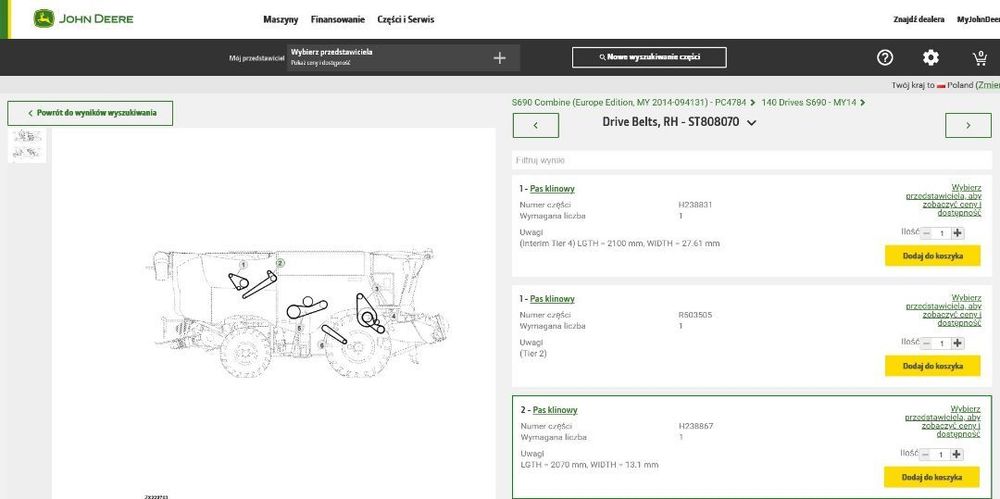Open the Maszyny menu
Screen dimensions: 1000x499
[281, 20]
